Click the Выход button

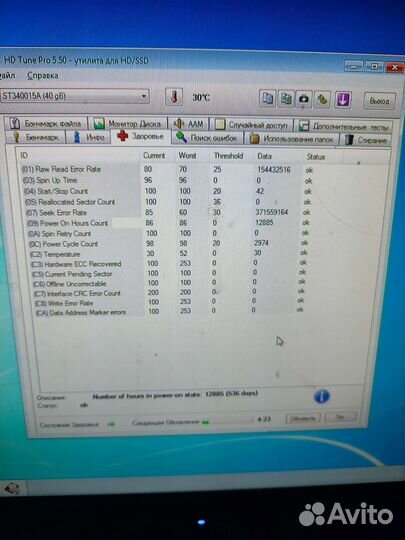[379, 101]
